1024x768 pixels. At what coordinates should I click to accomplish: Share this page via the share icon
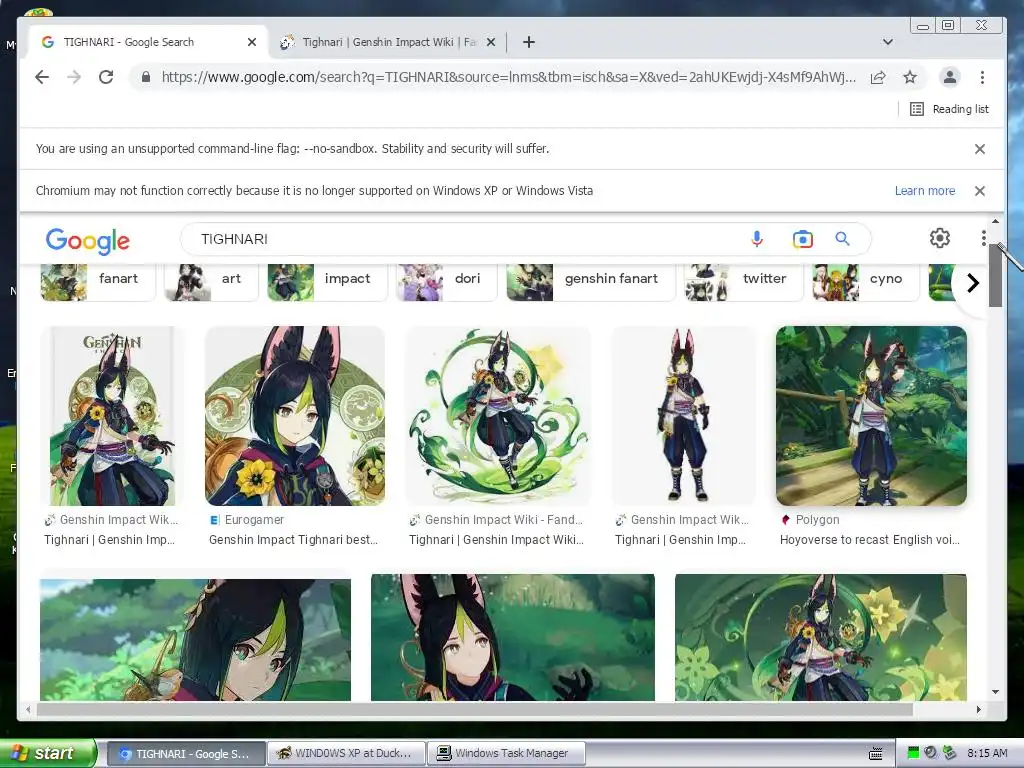[x=878, y=78]
